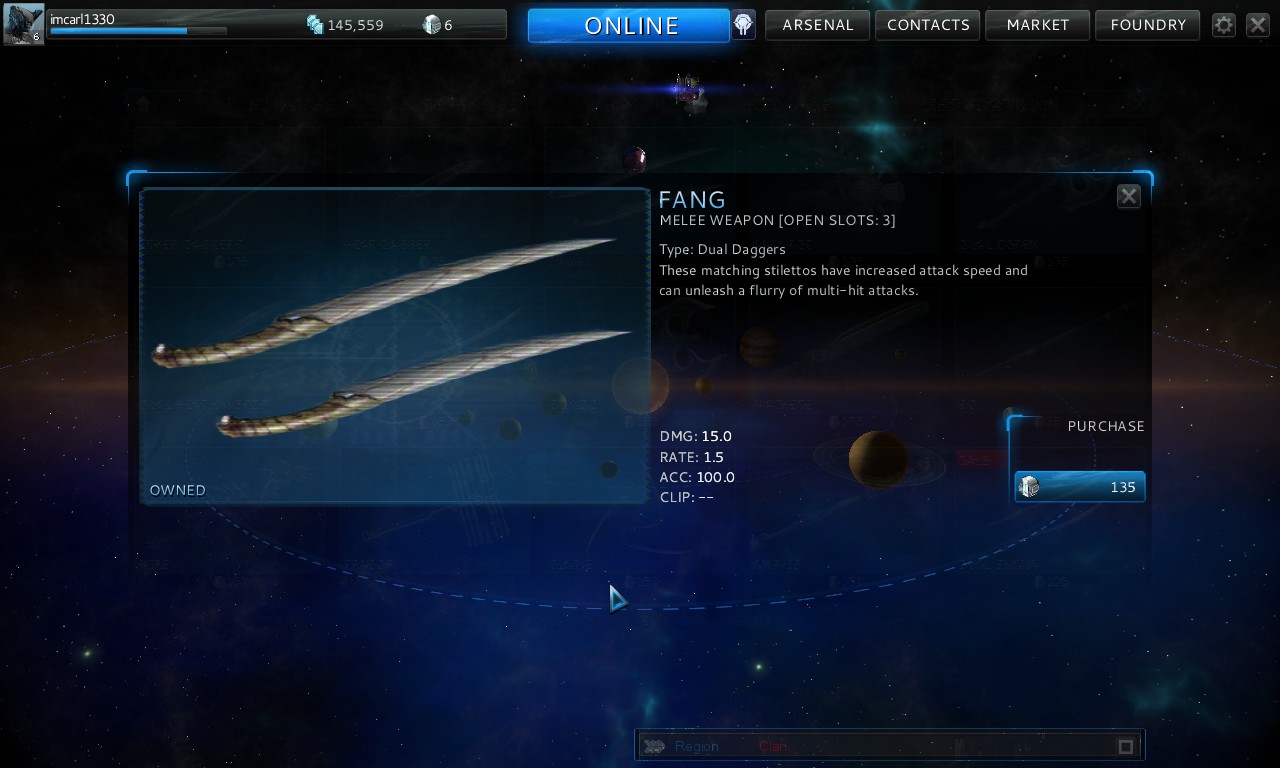Open the FOUNDRY menu
This screenshot has height=768, width=1280.
1148,25
